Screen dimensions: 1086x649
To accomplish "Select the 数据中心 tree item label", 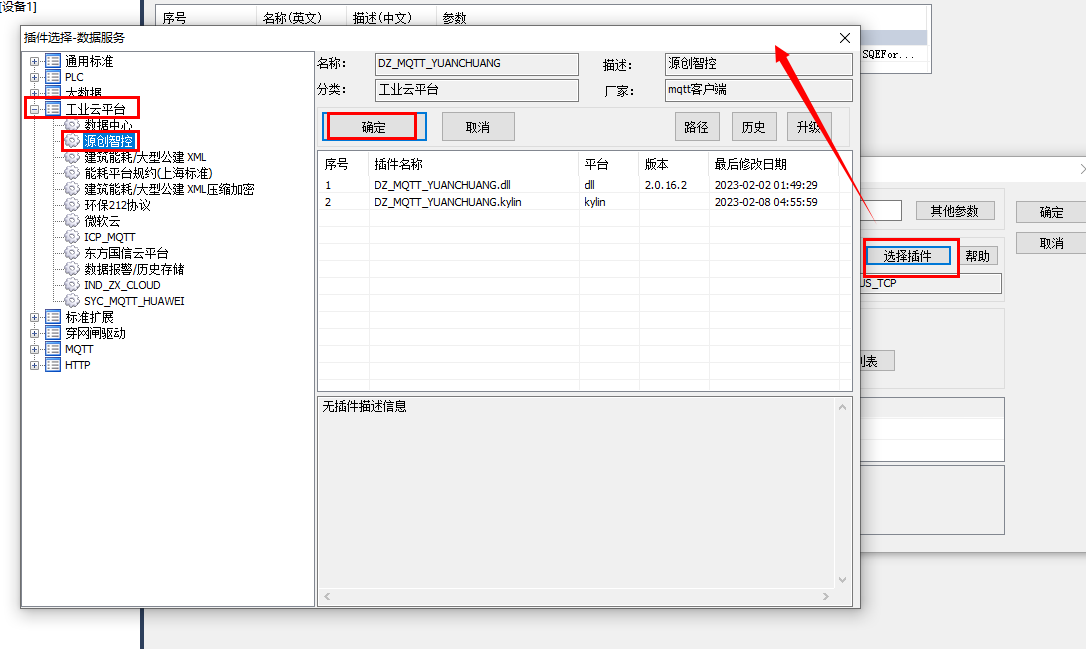I will click(x=108, y=125).
